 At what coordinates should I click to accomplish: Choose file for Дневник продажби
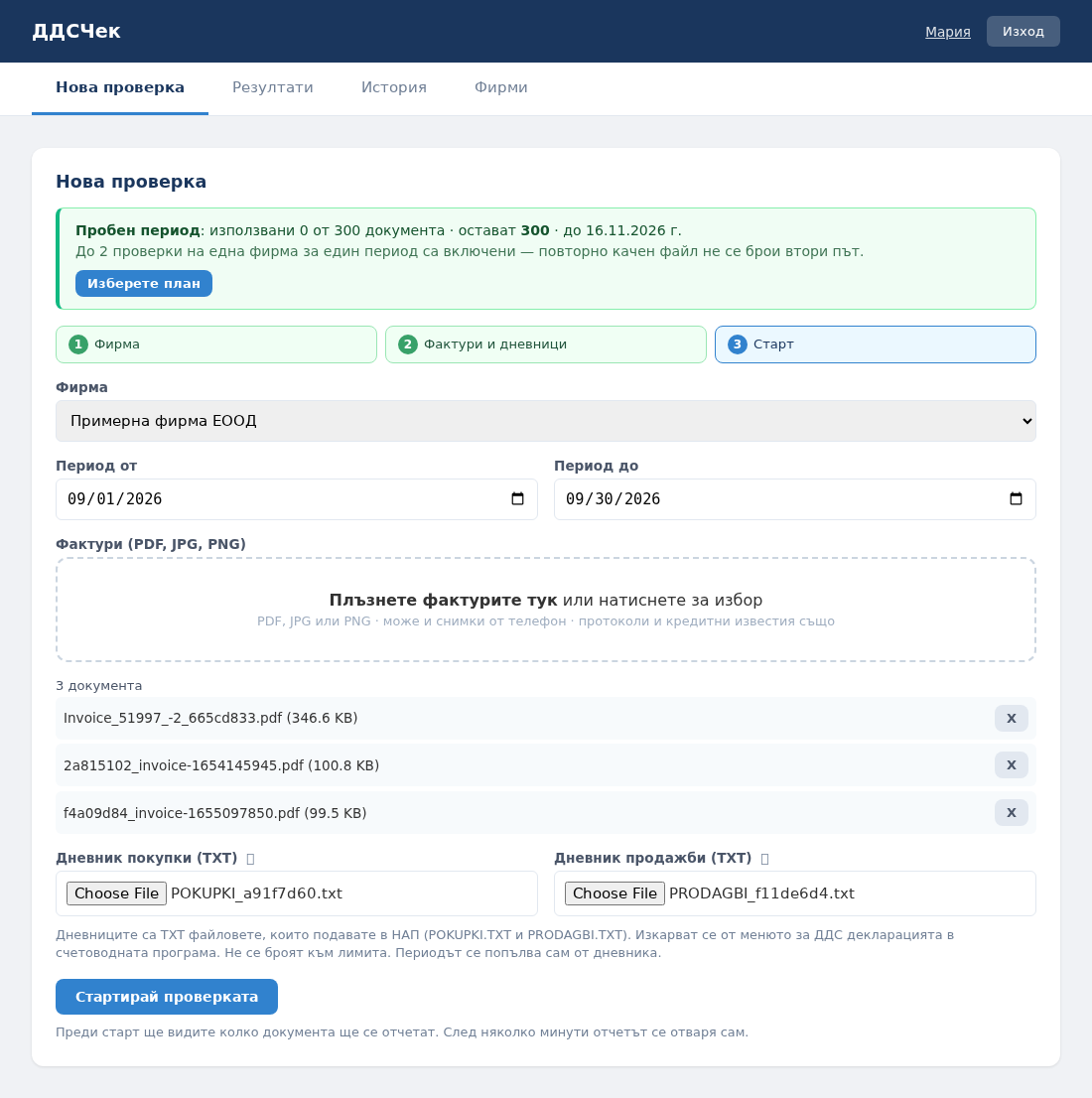click(614, 893)
